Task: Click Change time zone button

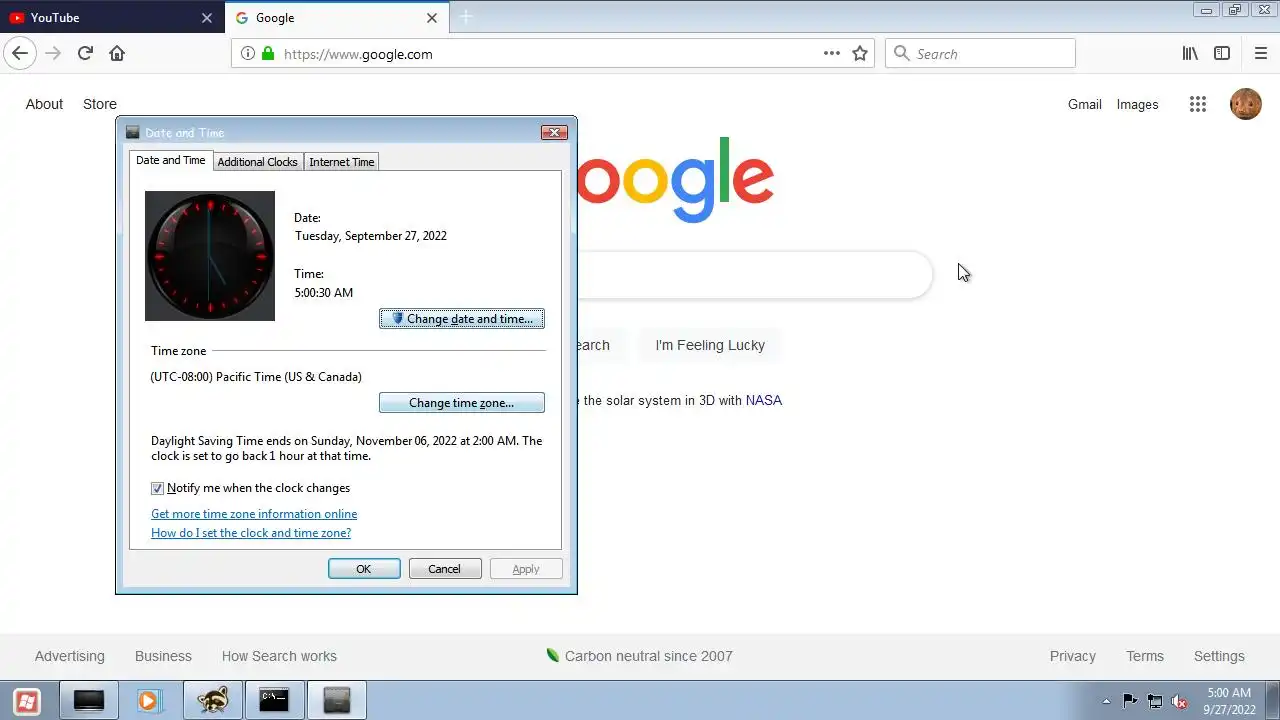Action: click(x=462, y=403)
